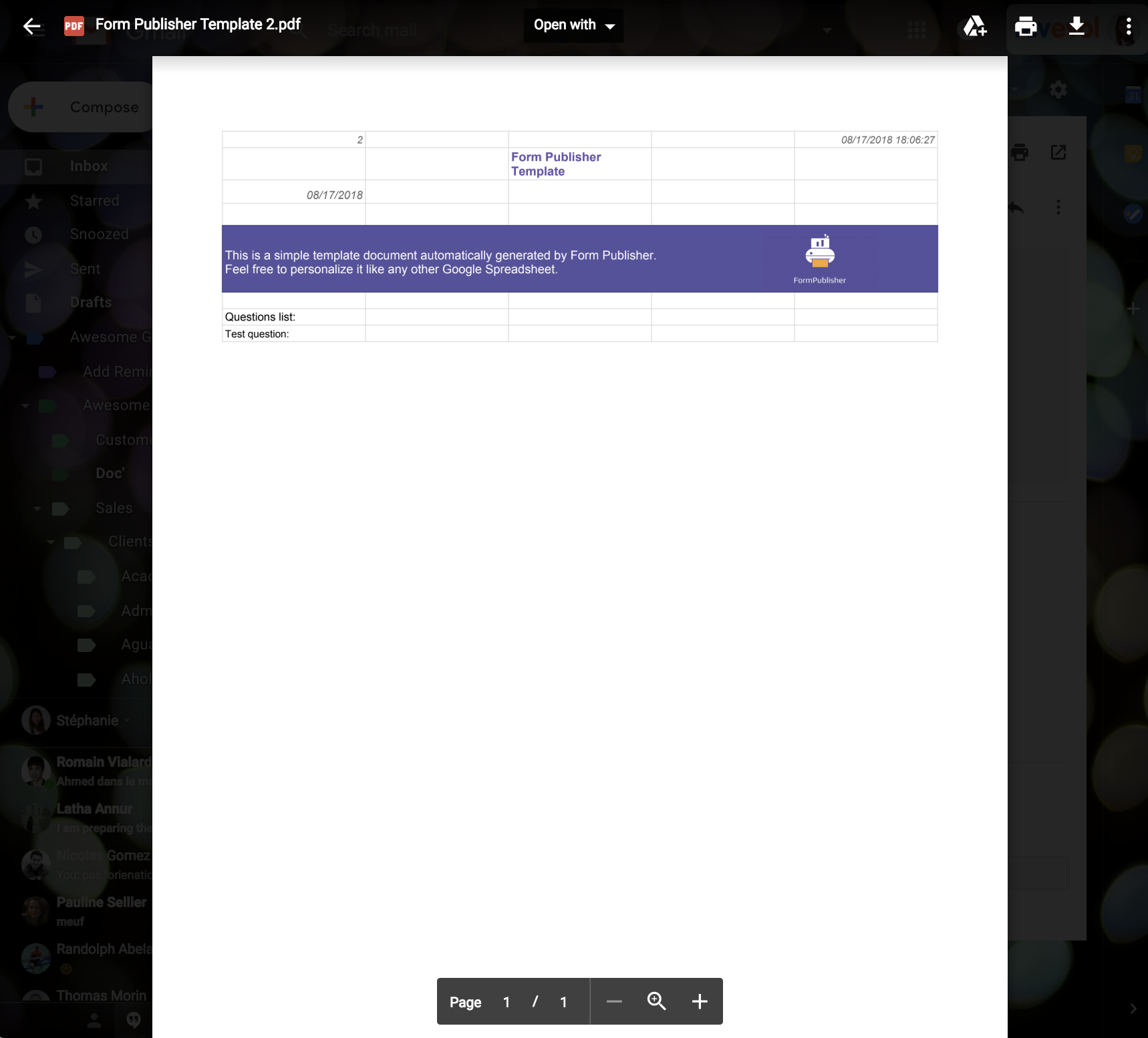Click the Starred star icon
Viewport: 1148px width, 1038px height.
tap(33, 201)
